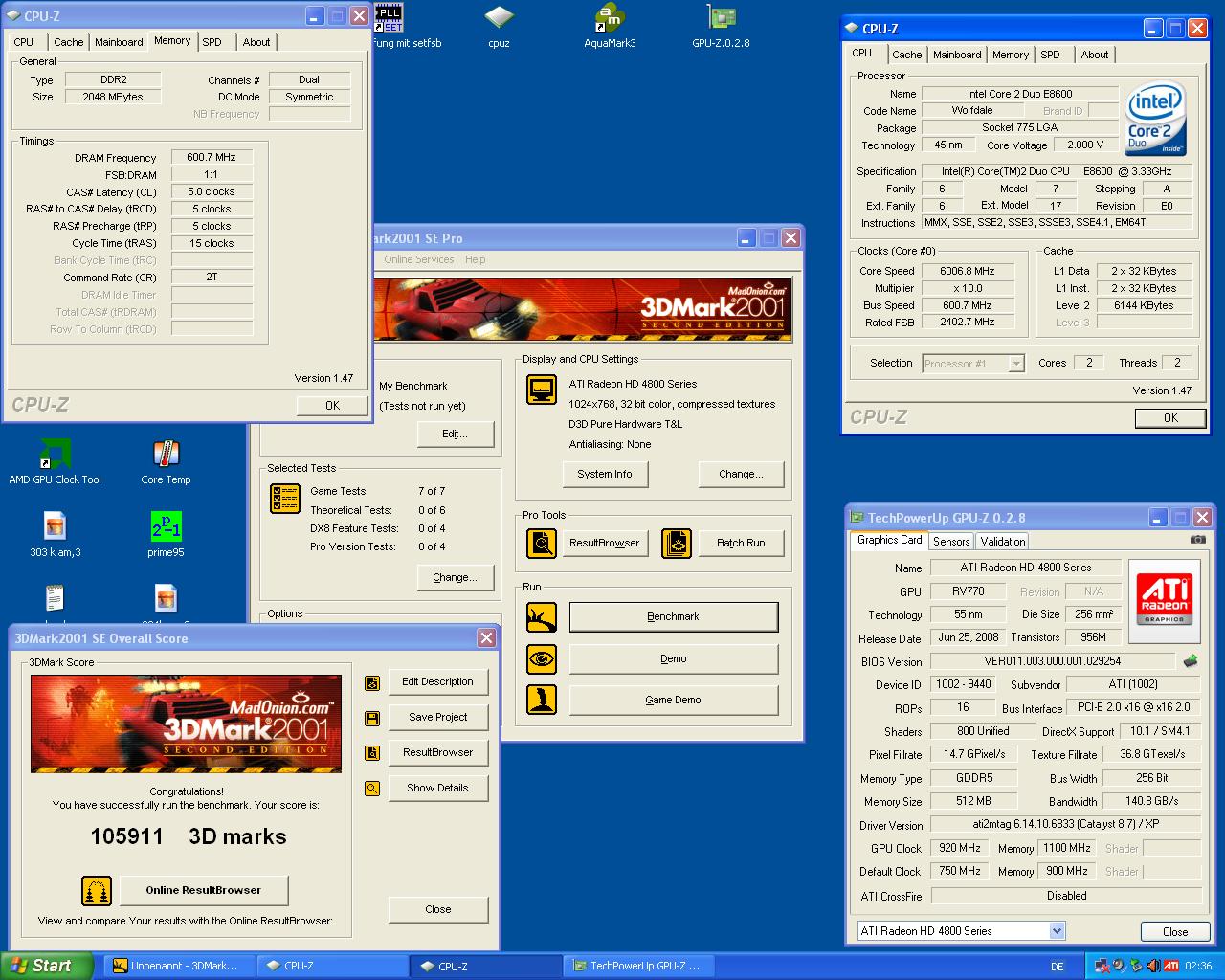Click the Benchmark run icon in 3DMark

pyautogui.click(x=542, y=617)
